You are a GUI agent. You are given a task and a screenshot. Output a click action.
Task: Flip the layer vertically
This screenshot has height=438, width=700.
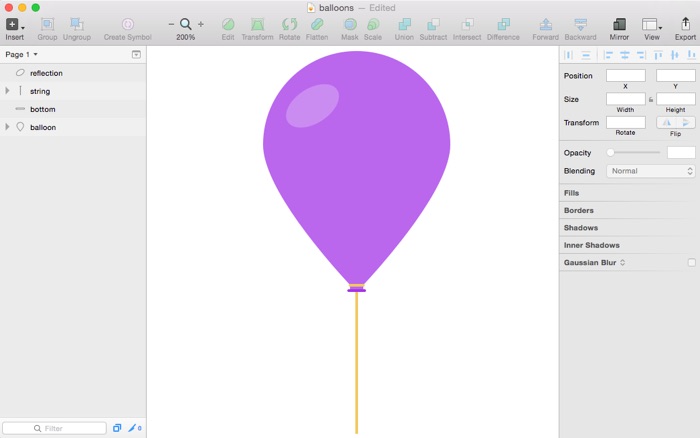pyautogui.click(x=686, y=122)
